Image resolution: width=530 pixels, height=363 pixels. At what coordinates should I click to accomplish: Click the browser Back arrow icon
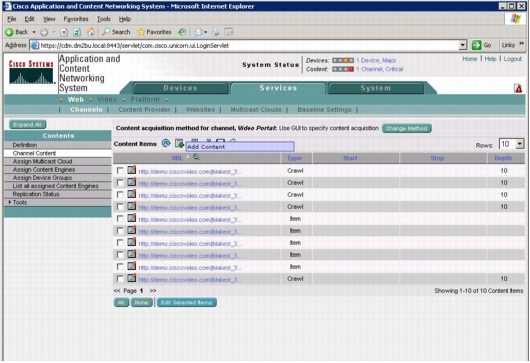[x=9, y=32]
